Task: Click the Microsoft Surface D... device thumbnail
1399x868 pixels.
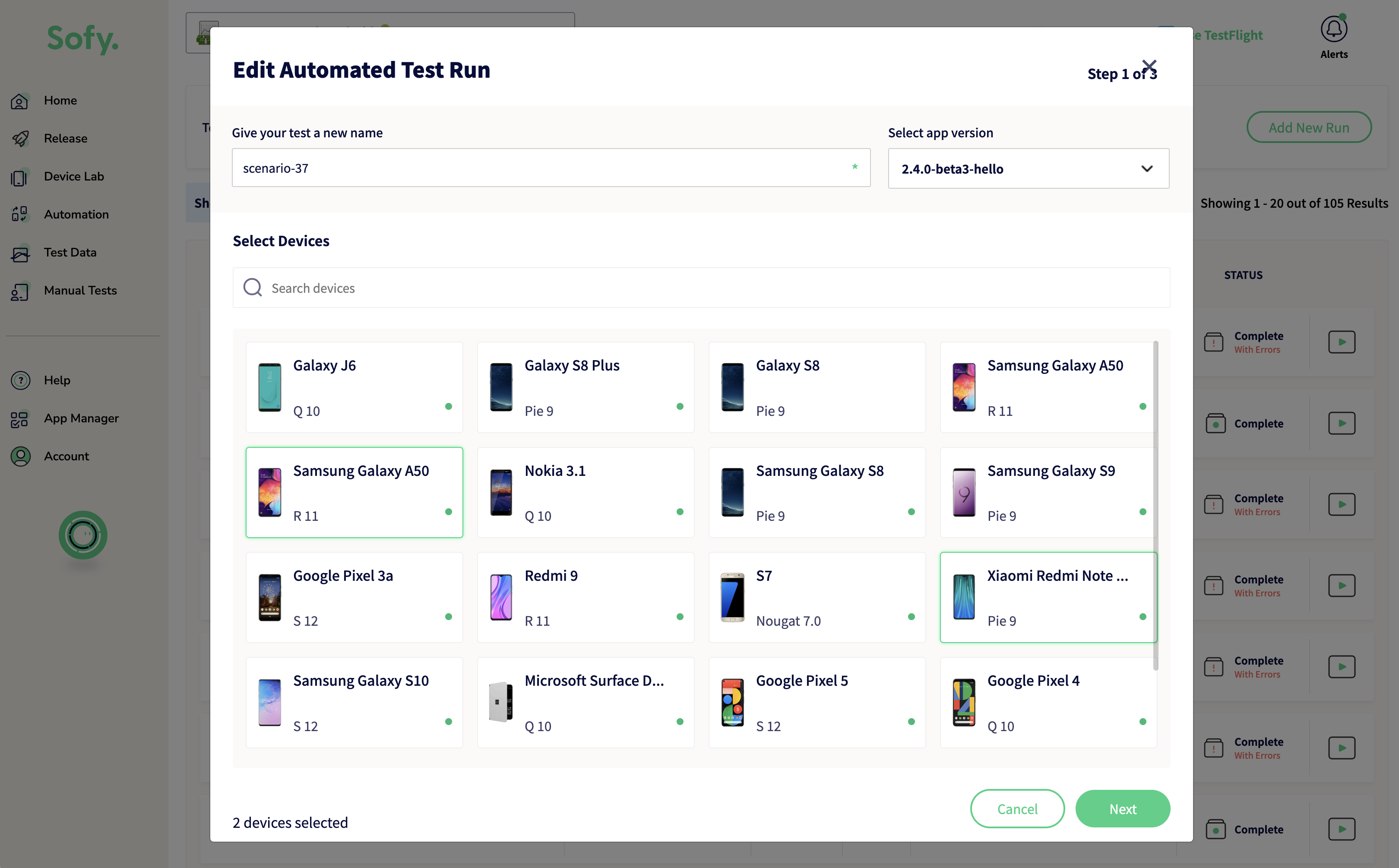Action: (500, 703)
